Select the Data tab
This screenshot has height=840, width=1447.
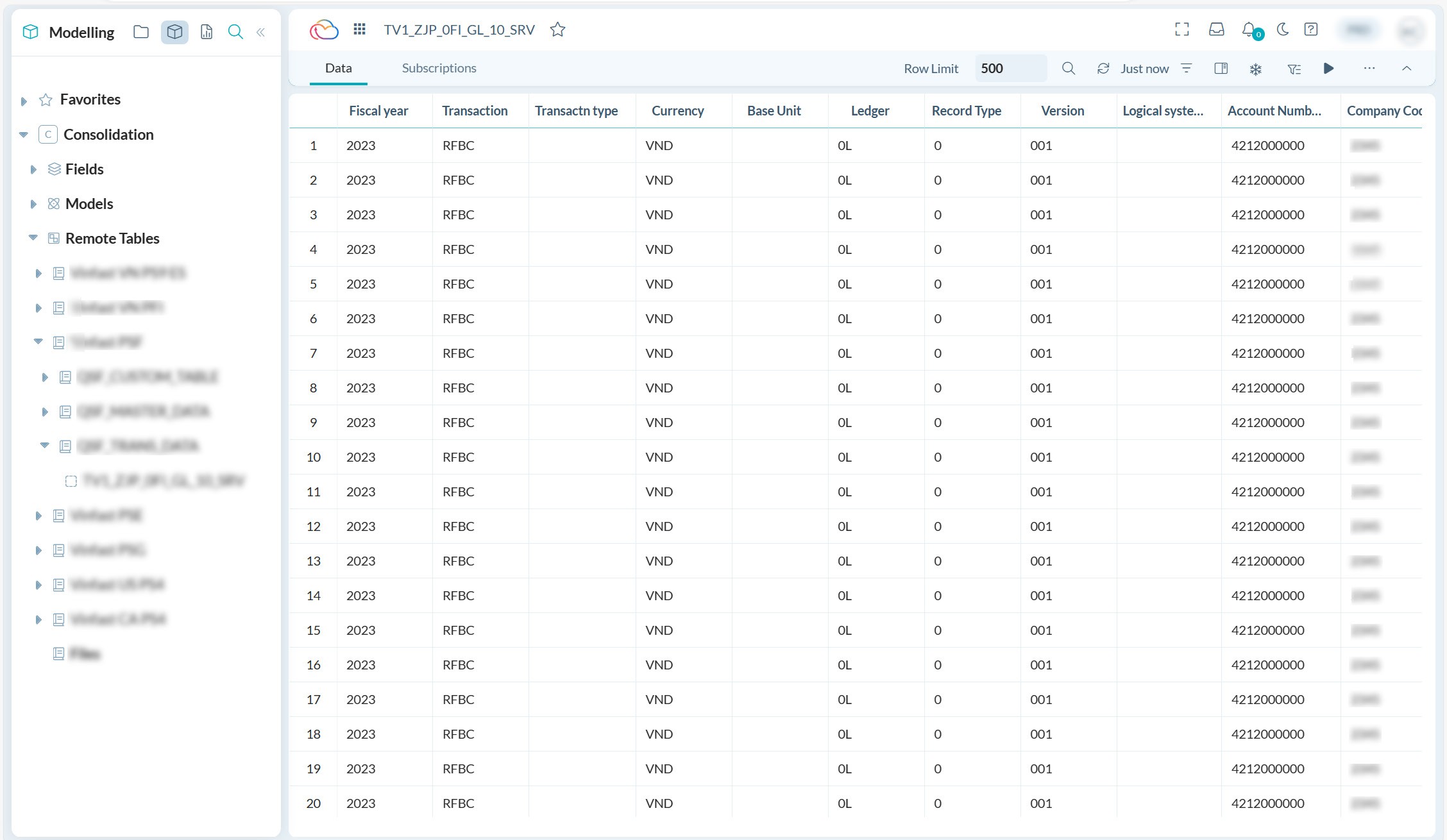[338, 68]
